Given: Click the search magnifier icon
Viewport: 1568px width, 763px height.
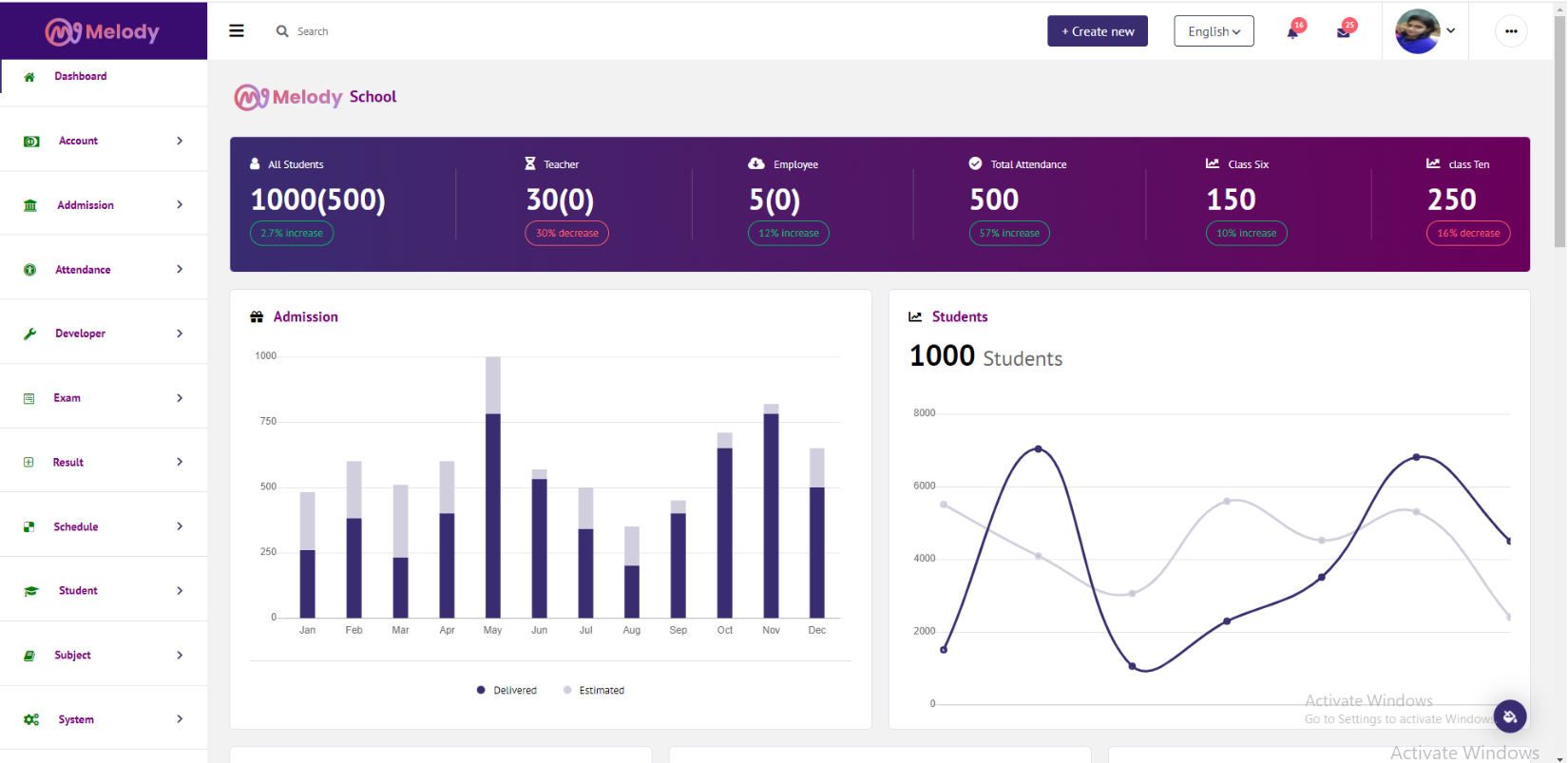Looking at the screenshot, I should click(x=282, y=31).
